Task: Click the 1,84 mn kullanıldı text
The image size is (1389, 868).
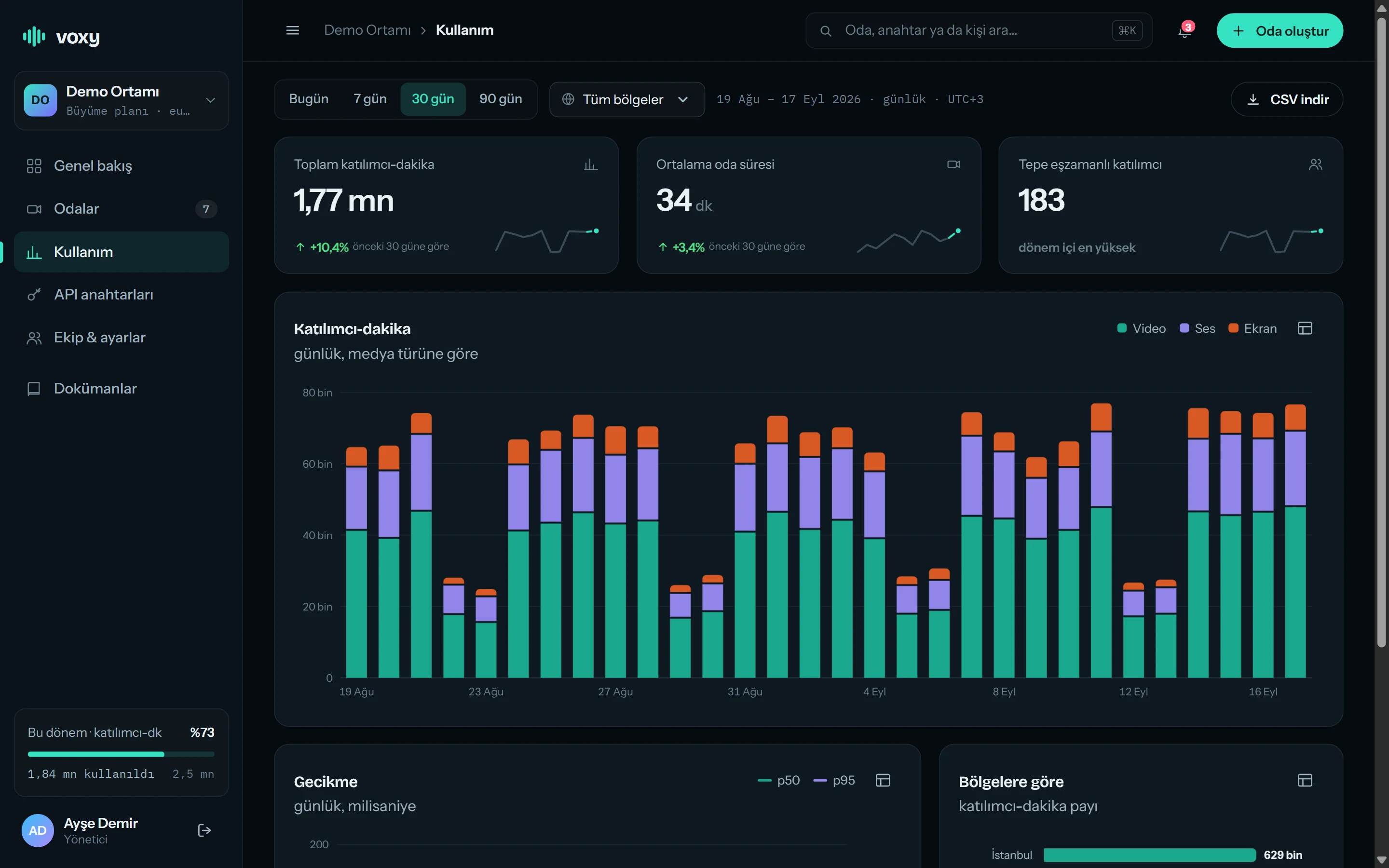Action: pos(91,774)
